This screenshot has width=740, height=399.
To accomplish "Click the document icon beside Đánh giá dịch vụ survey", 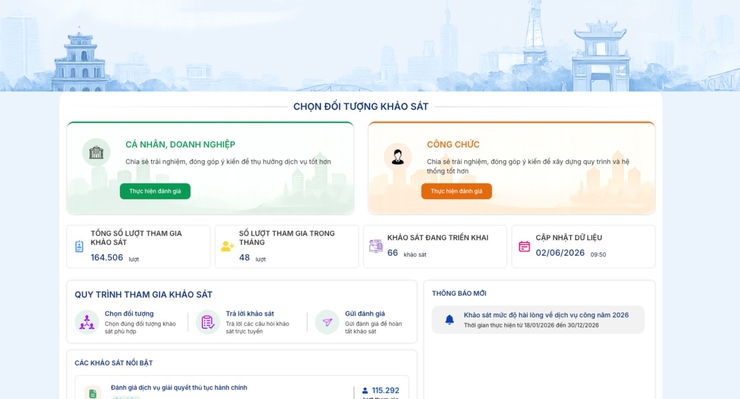I will coord(92,393).
